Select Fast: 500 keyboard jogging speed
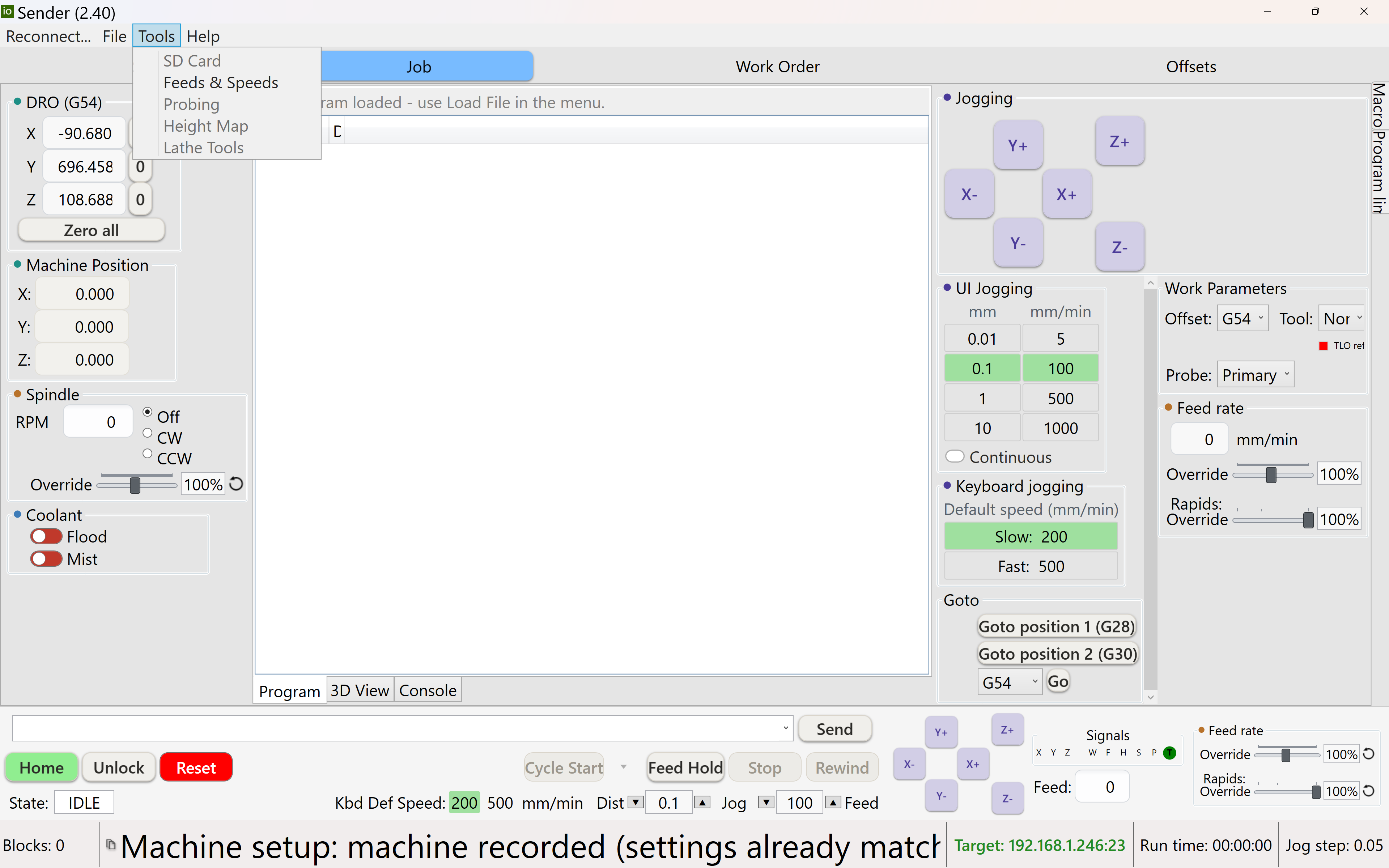 [x=1031, y=566]
